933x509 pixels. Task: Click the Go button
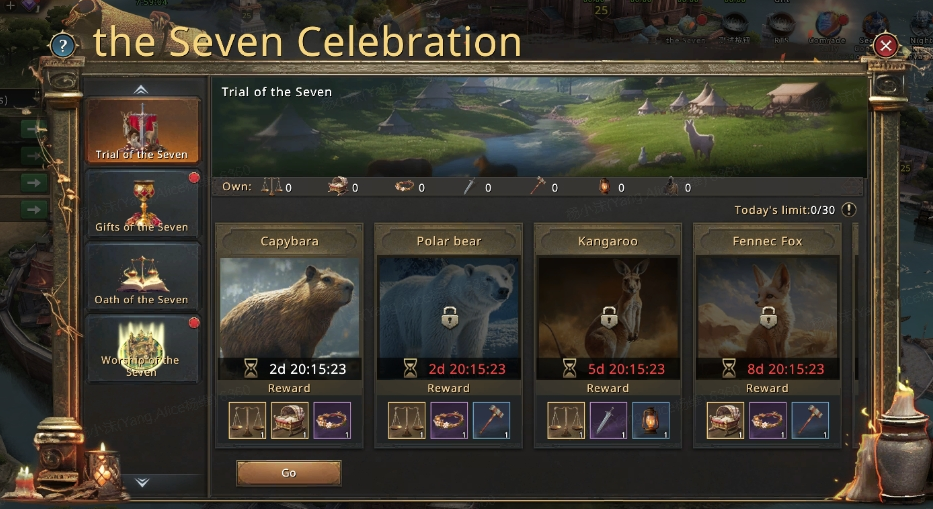[289, 473]
